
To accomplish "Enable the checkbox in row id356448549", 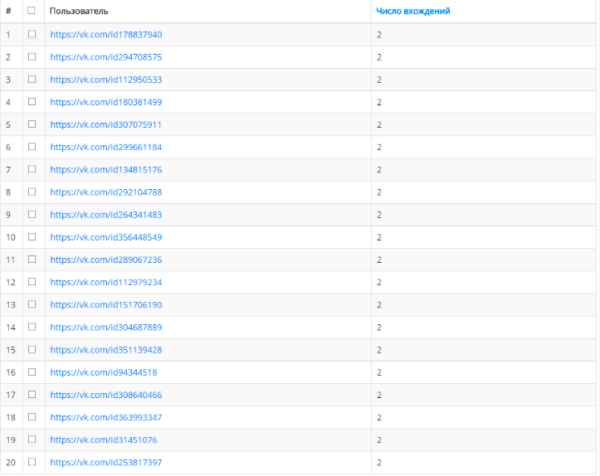I will pos(32,237).
